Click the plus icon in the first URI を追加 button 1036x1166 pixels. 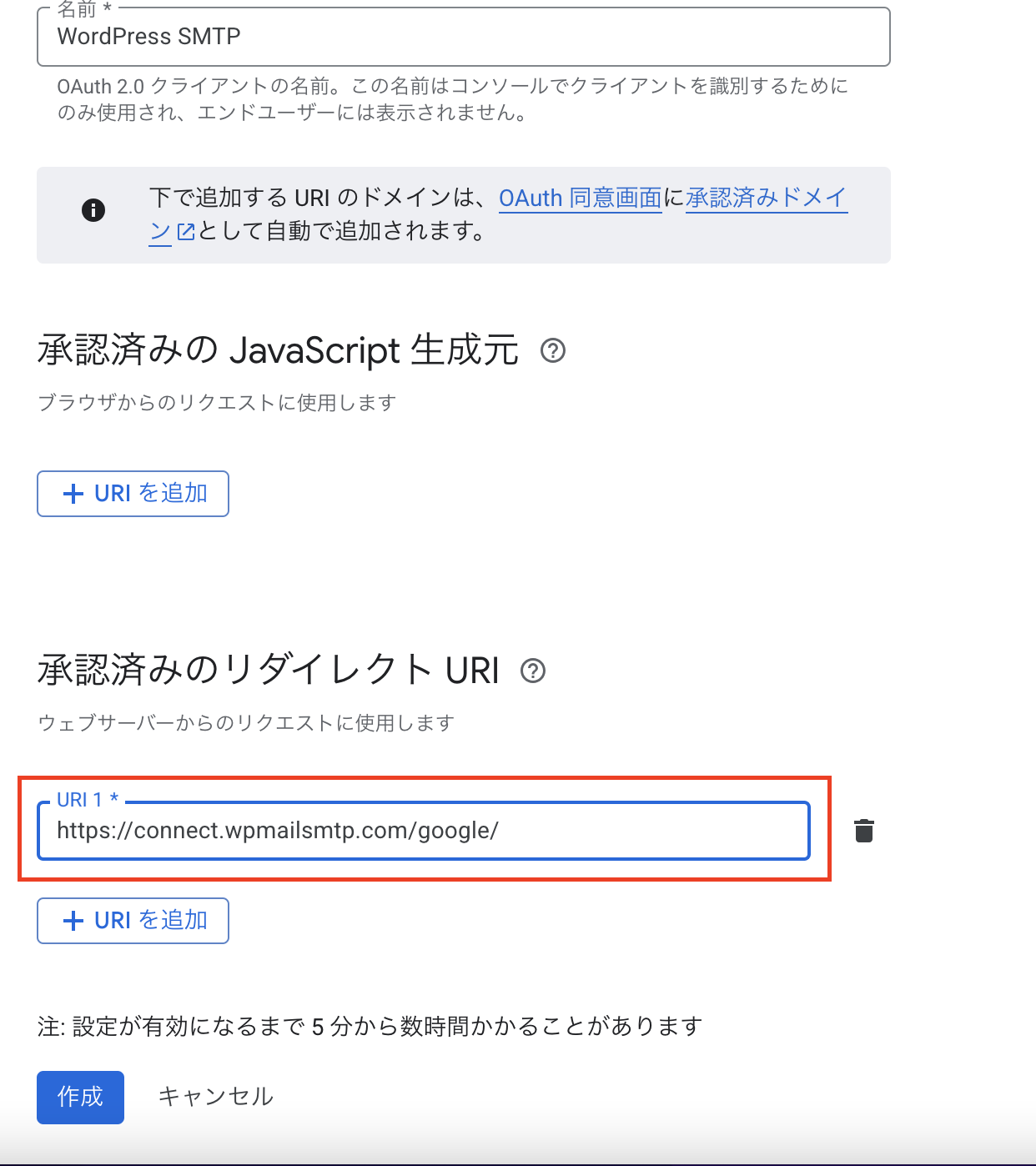point(73,493)
